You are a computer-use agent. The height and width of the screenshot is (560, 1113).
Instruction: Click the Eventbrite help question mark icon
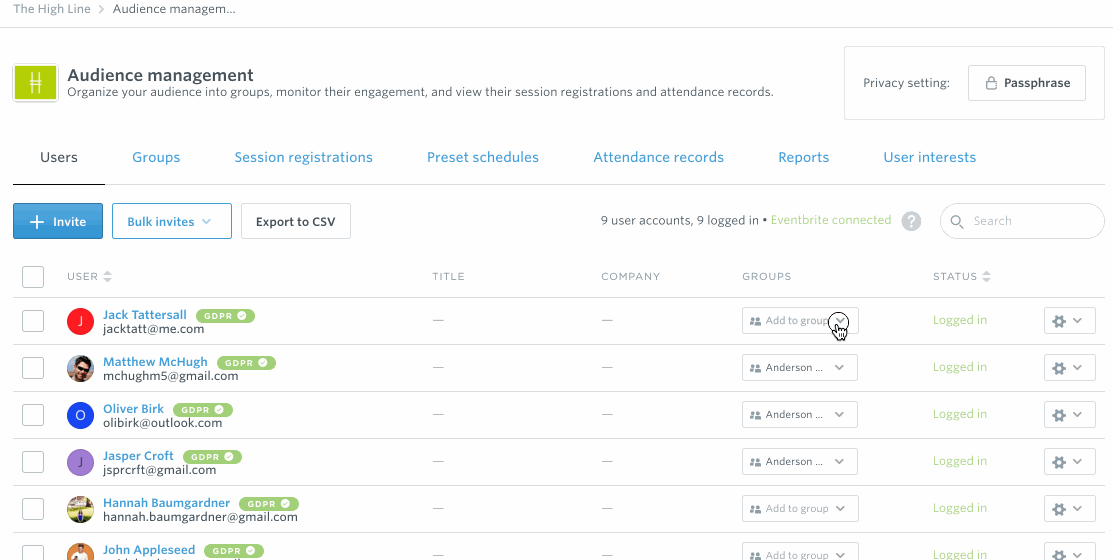tap(911, 221)
